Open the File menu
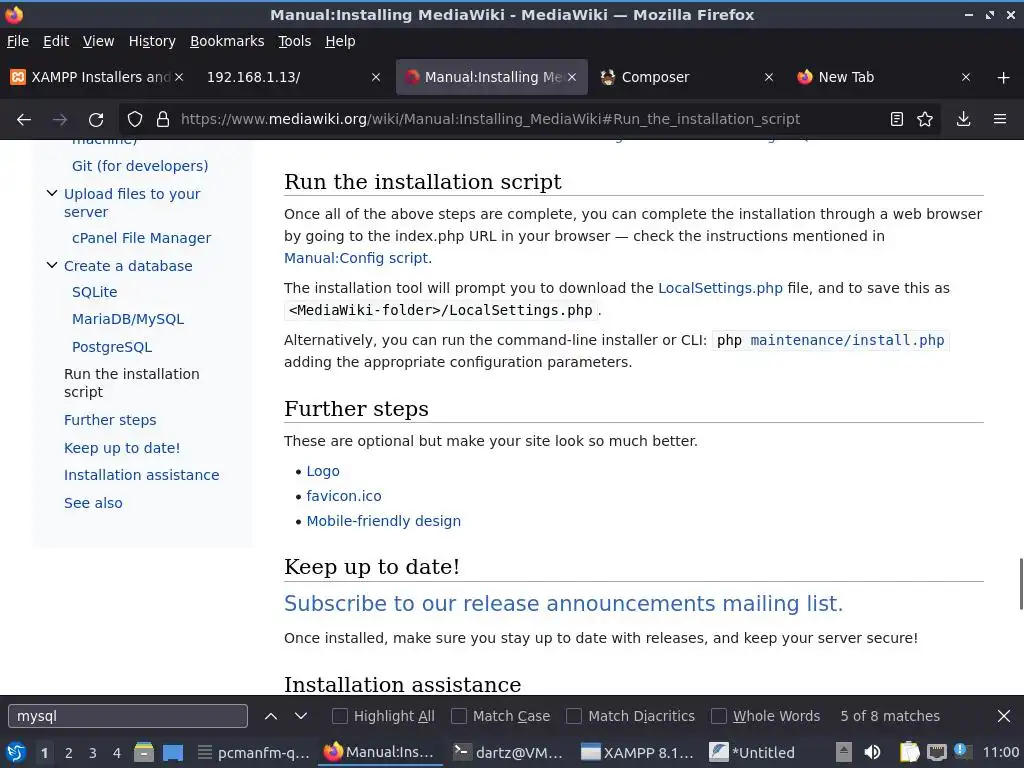 18,41
